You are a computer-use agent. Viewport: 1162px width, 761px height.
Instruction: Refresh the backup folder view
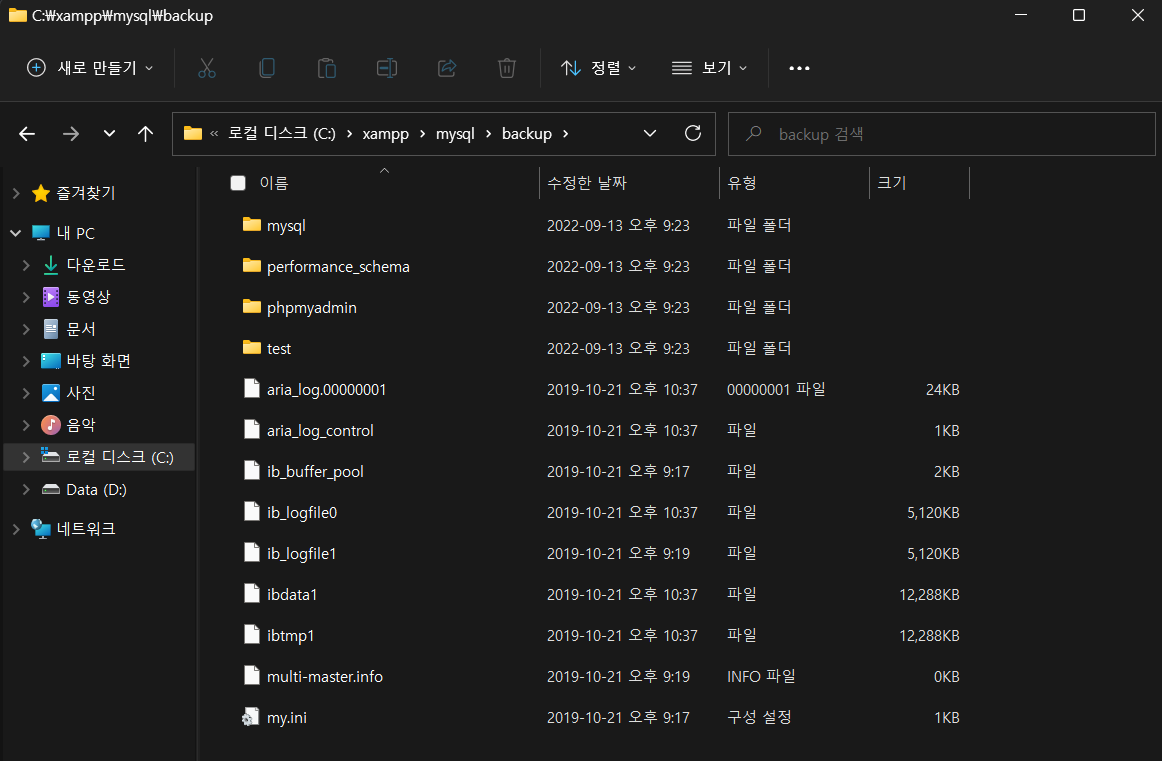pyautogui.click(x=693, y=133)
